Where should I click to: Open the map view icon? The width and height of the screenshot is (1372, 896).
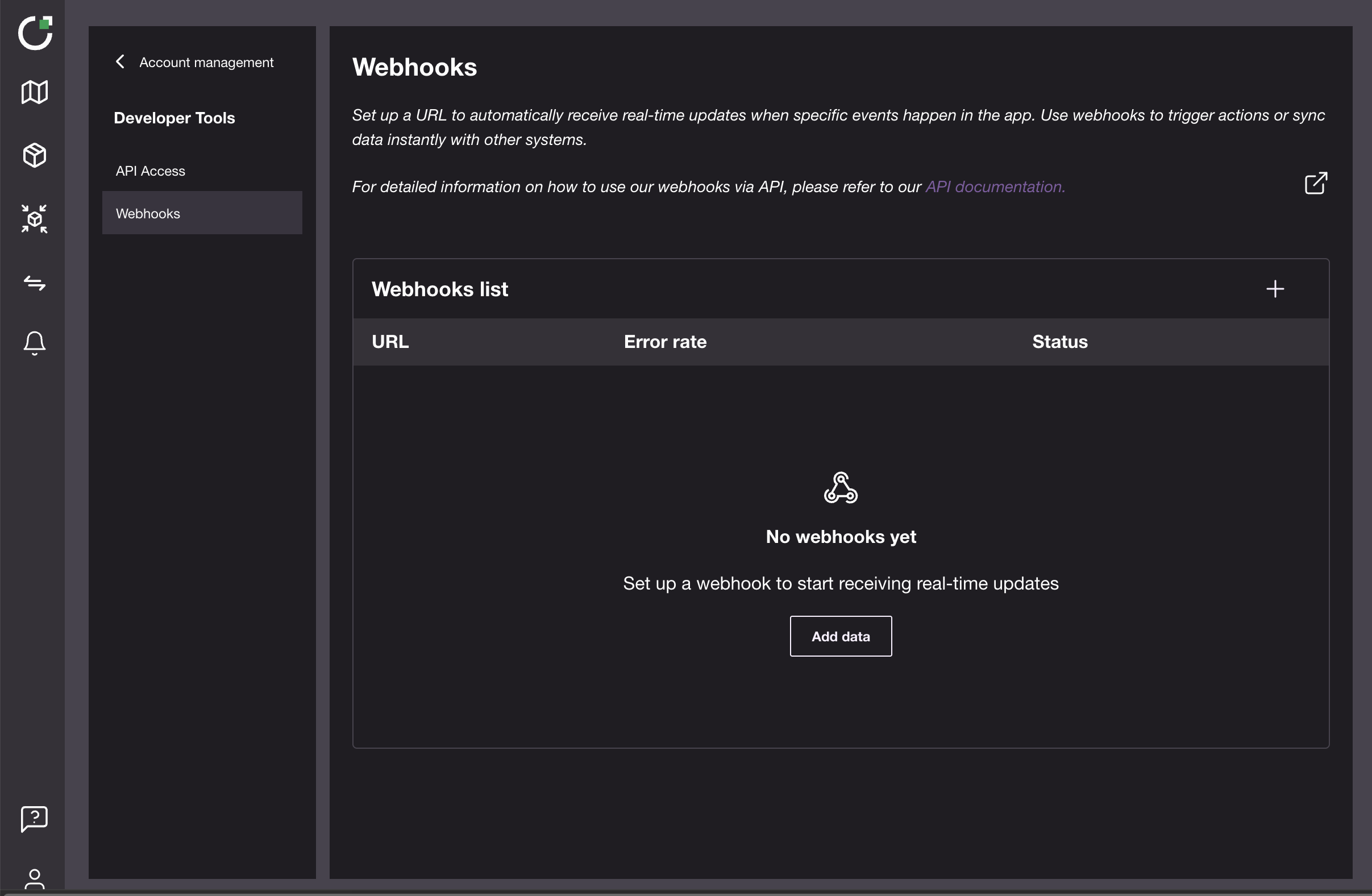coord(35,92)
